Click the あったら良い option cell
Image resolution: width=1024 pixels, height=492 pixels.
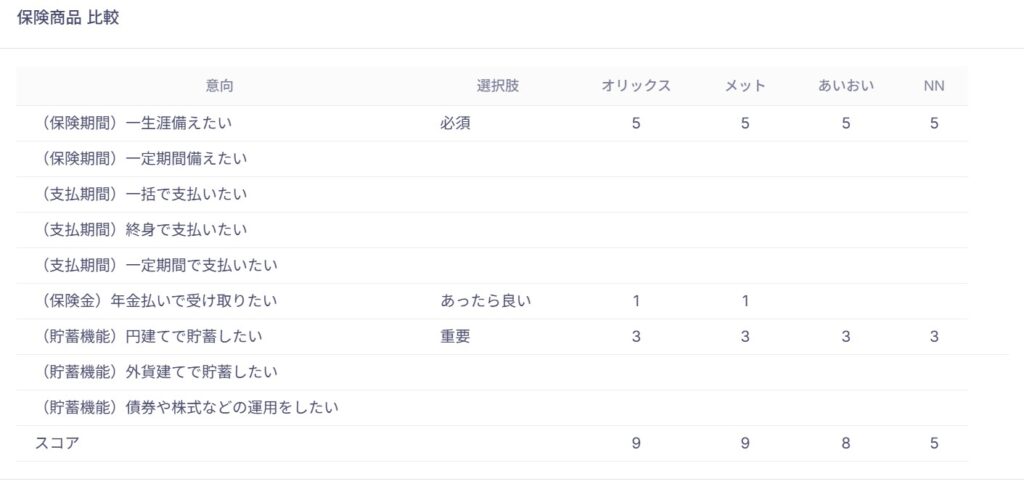[x=485, y=300]
